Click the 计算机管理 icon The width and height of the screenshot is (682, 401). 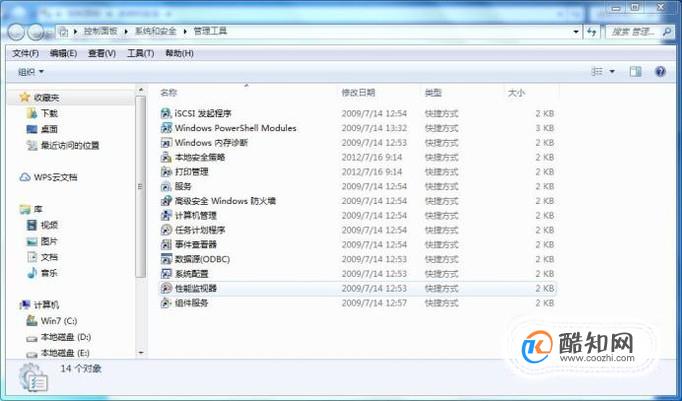166,215
